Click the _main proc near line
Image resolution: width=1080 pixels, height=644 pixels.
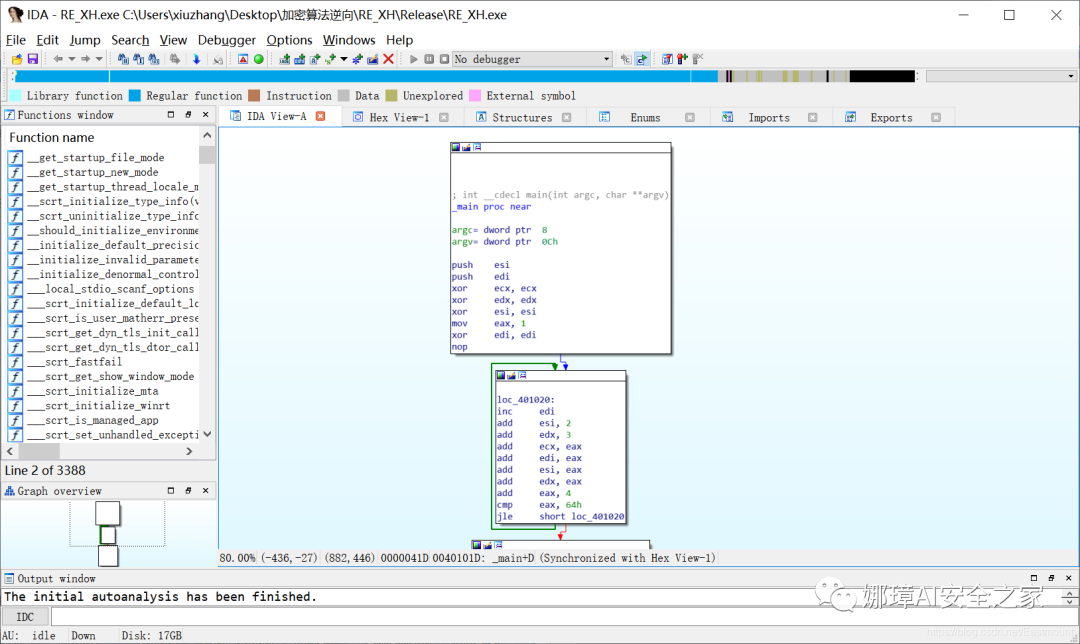coord(492,207)
